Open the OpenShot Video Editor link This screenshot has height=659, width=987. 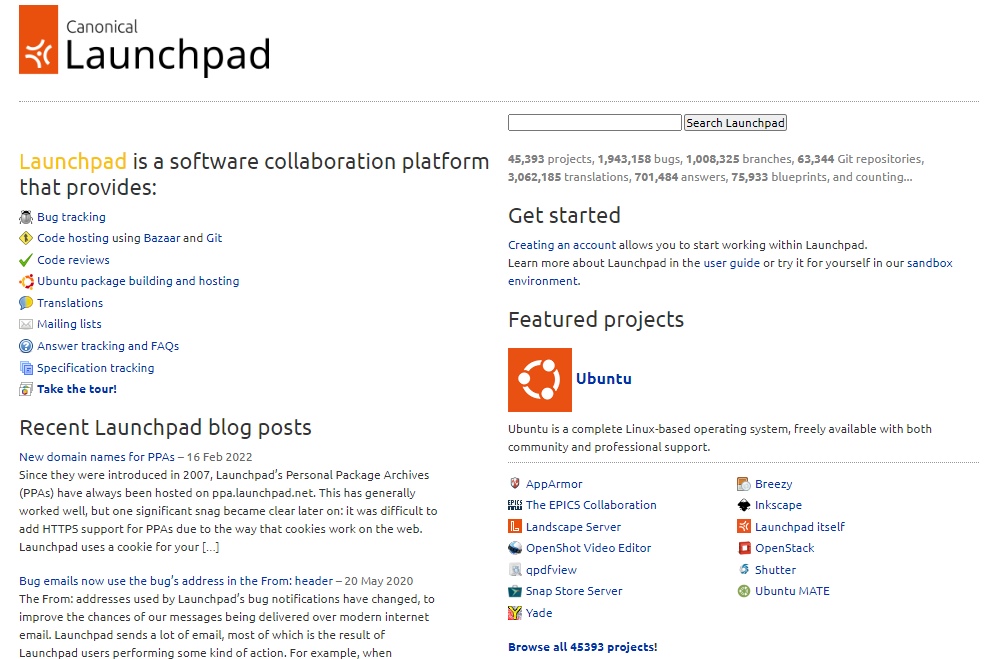click(x=589, y=548)
